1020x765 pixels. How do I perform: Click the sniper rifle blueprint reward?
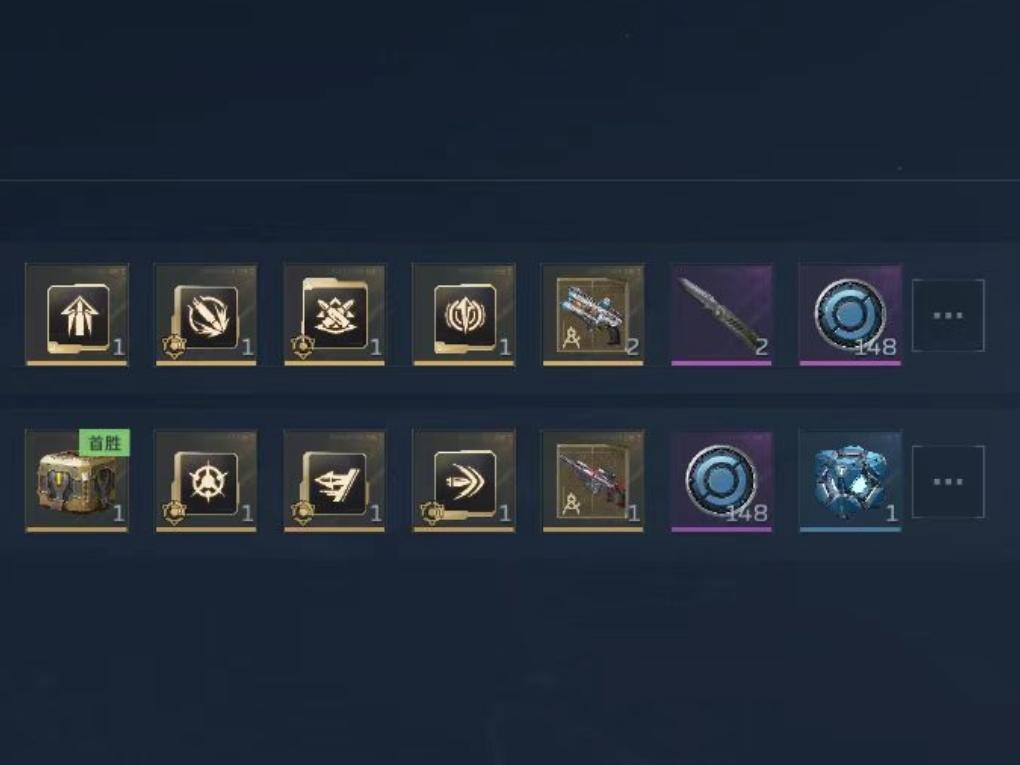[593, 481]
